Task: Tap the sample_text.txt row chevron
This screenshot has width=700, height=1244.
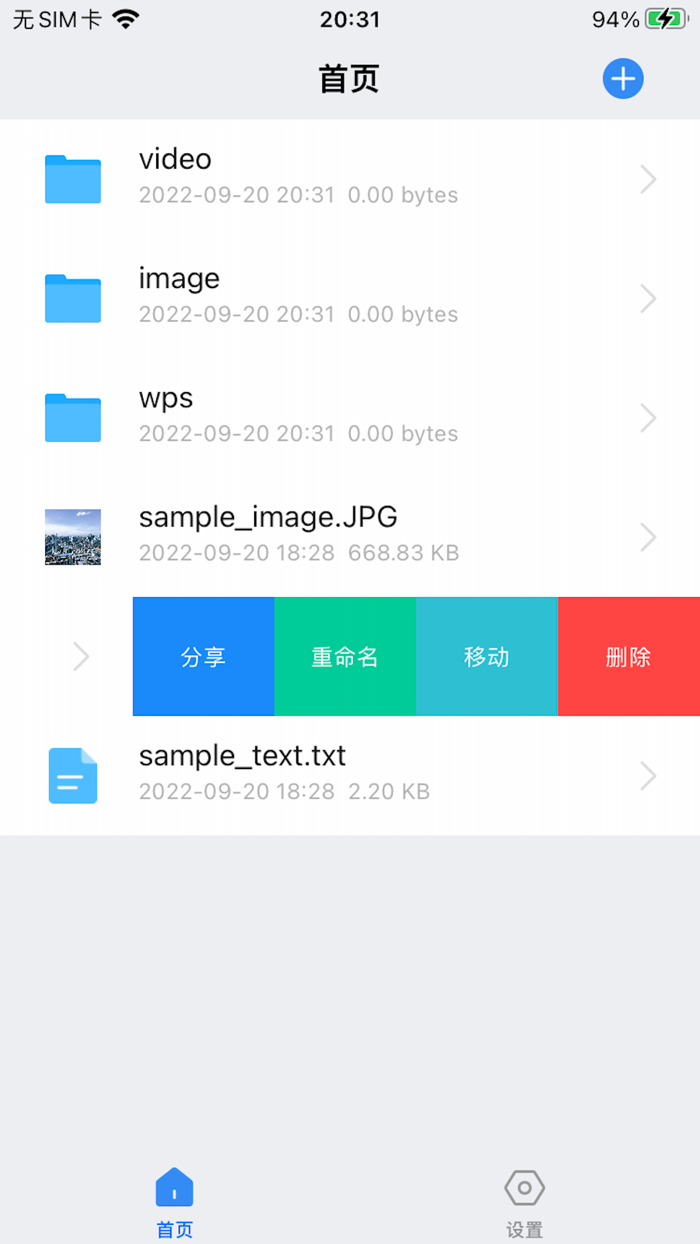Action: click(x=648, y=776)
